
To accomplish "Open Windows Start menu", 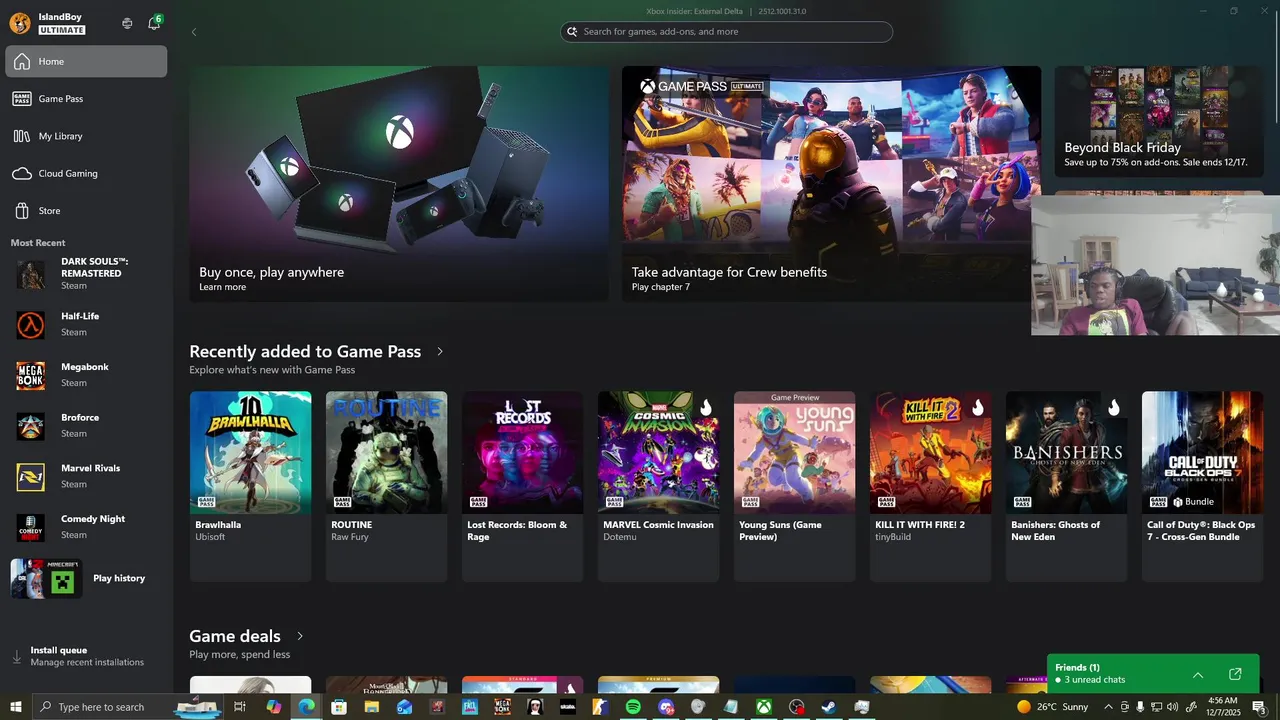I will [x=15, y=707].
